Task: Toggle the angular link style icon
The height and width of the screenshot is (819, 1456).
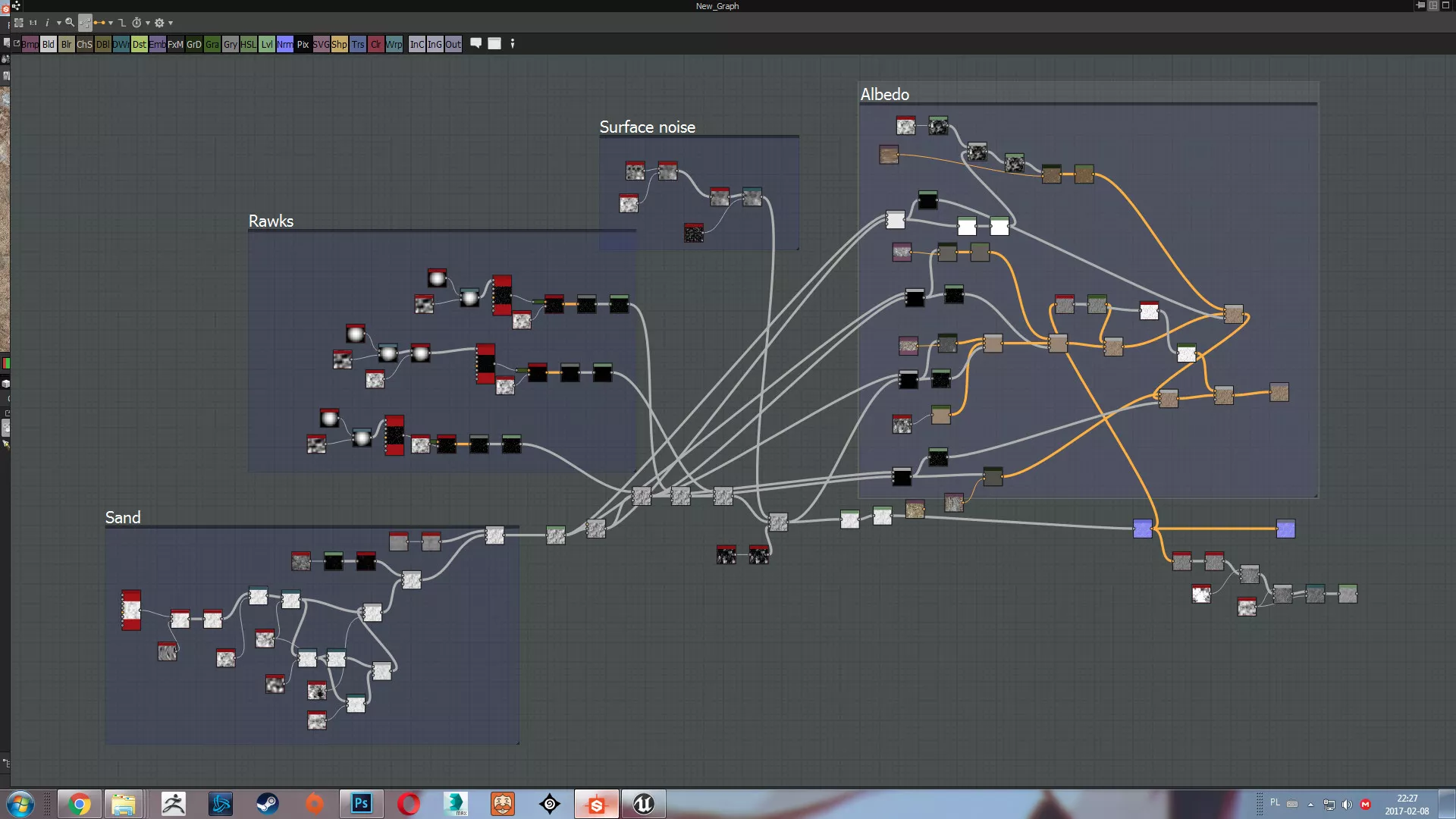Action: point(122,23)
